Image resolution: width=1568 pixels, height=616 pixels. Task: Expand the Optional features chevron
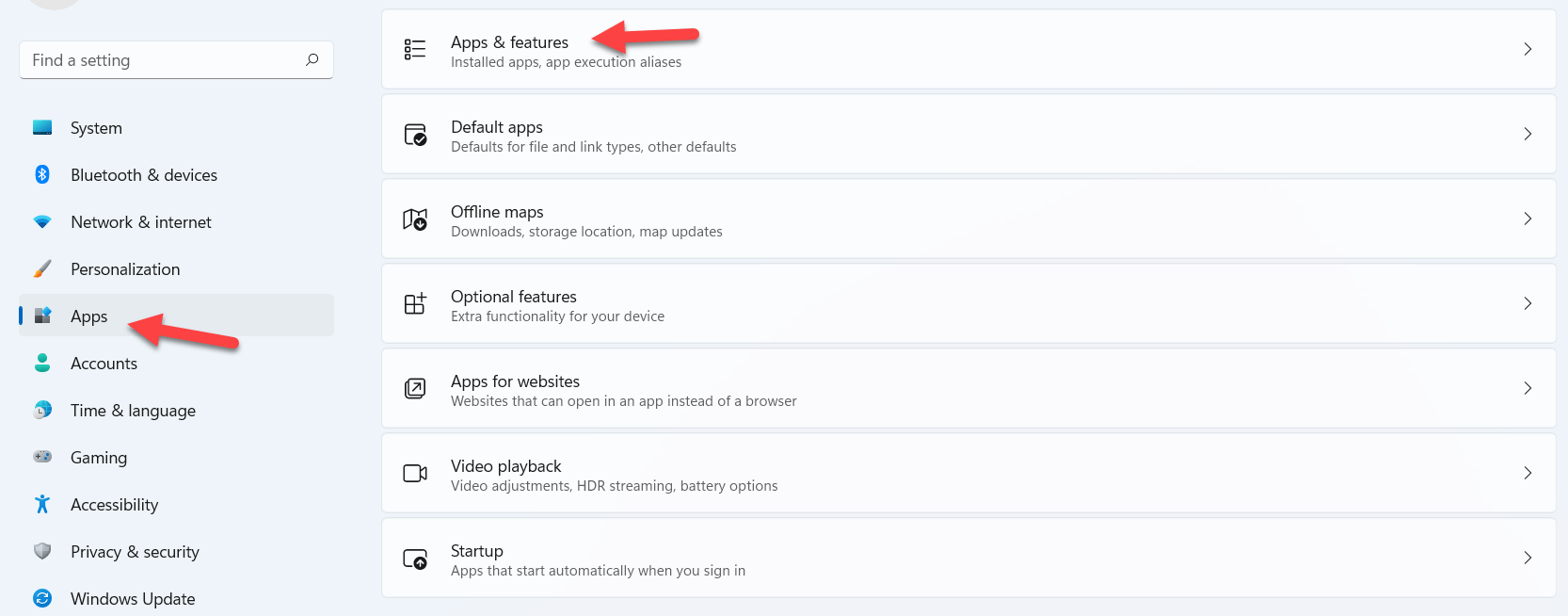tap(1528, 303)
